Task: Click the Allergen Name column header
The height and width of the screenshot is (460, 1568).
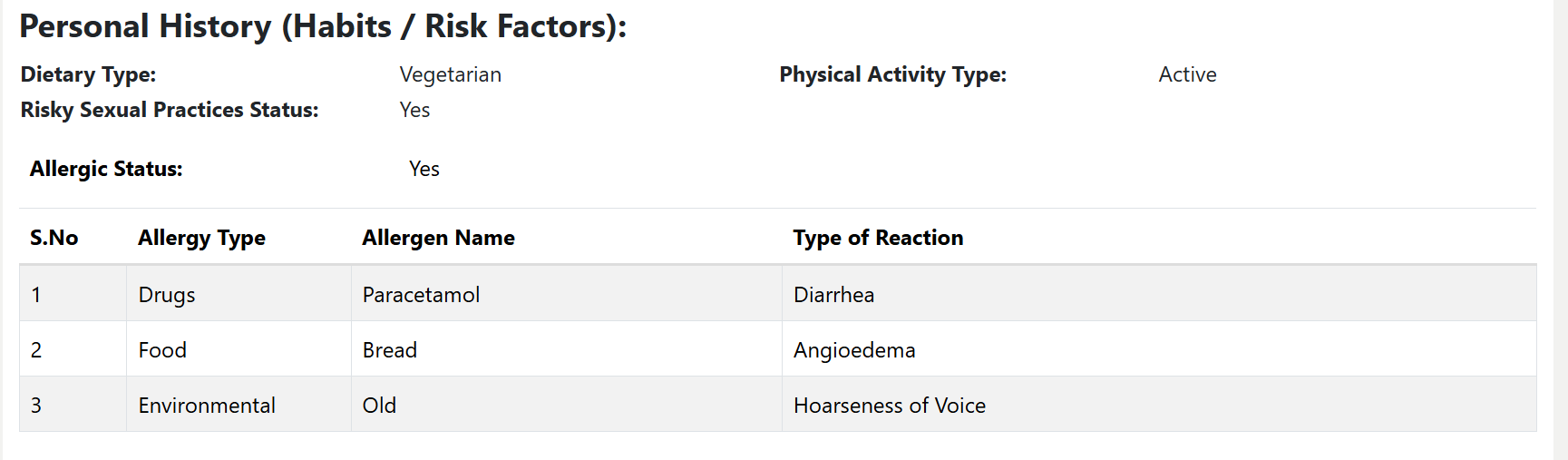Action: pyautogui.click(x=438, y=238)
